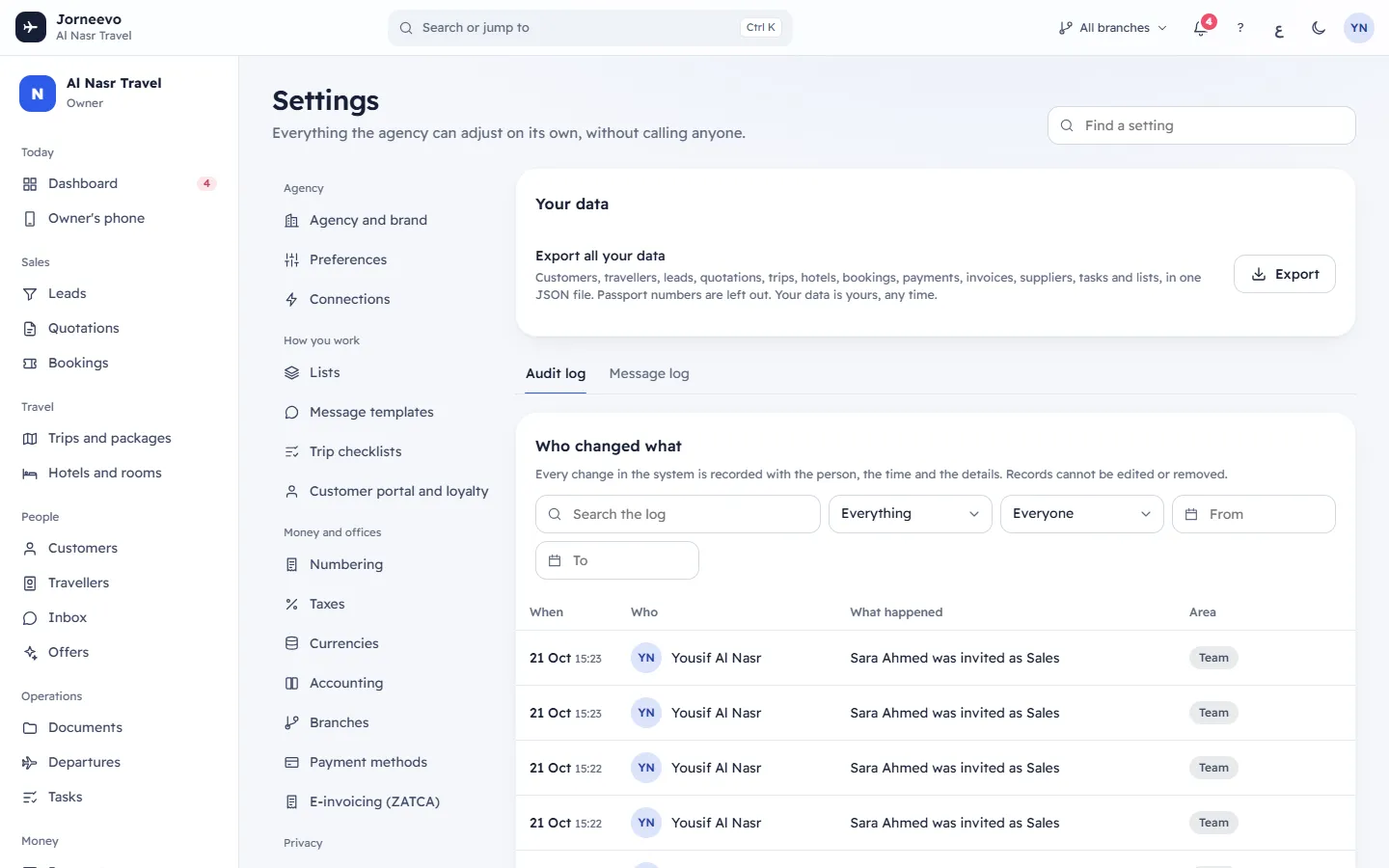
Task: Open the Everyone person filter dropdown
Action: pyautogui.click(x=1081, y=514)
